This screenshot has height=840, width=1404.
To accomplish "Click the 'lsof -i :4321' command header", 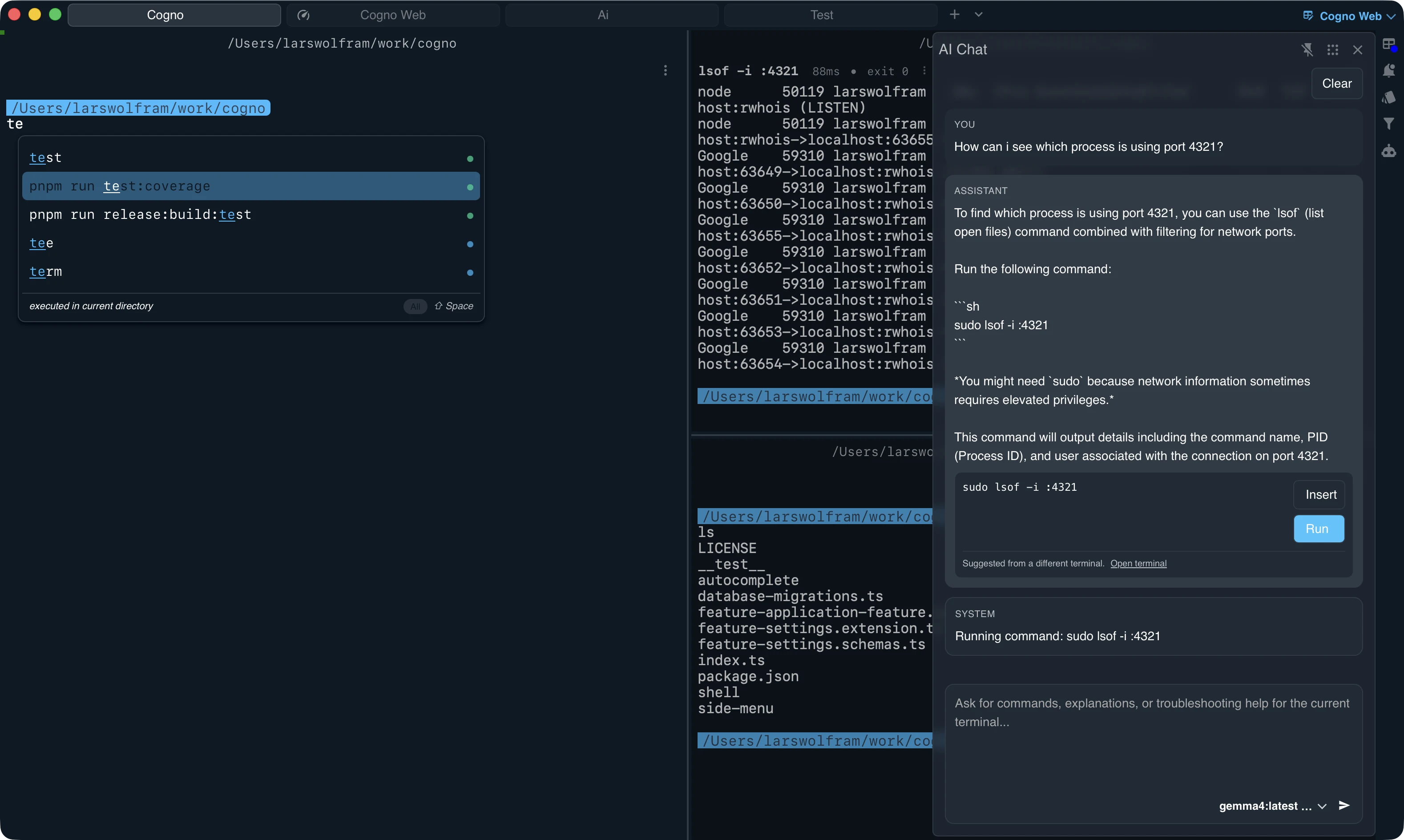I will click(x=747, y=71).
